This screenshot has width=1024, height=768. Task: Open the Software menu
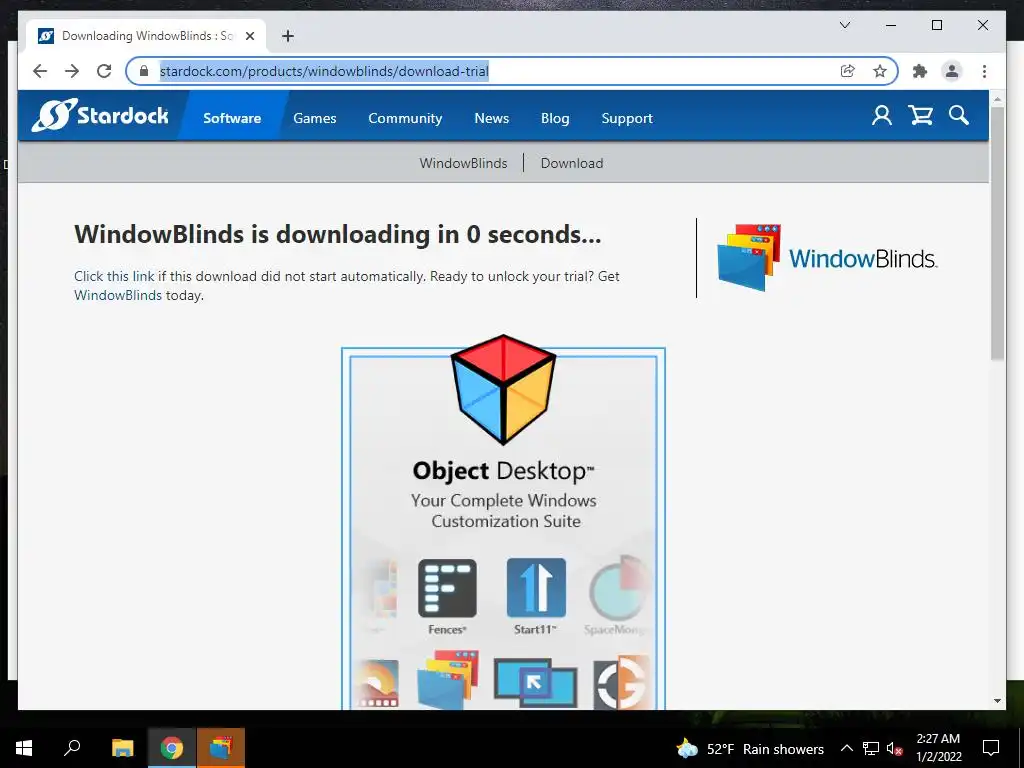pyautogui.click(x=232, y=118)
